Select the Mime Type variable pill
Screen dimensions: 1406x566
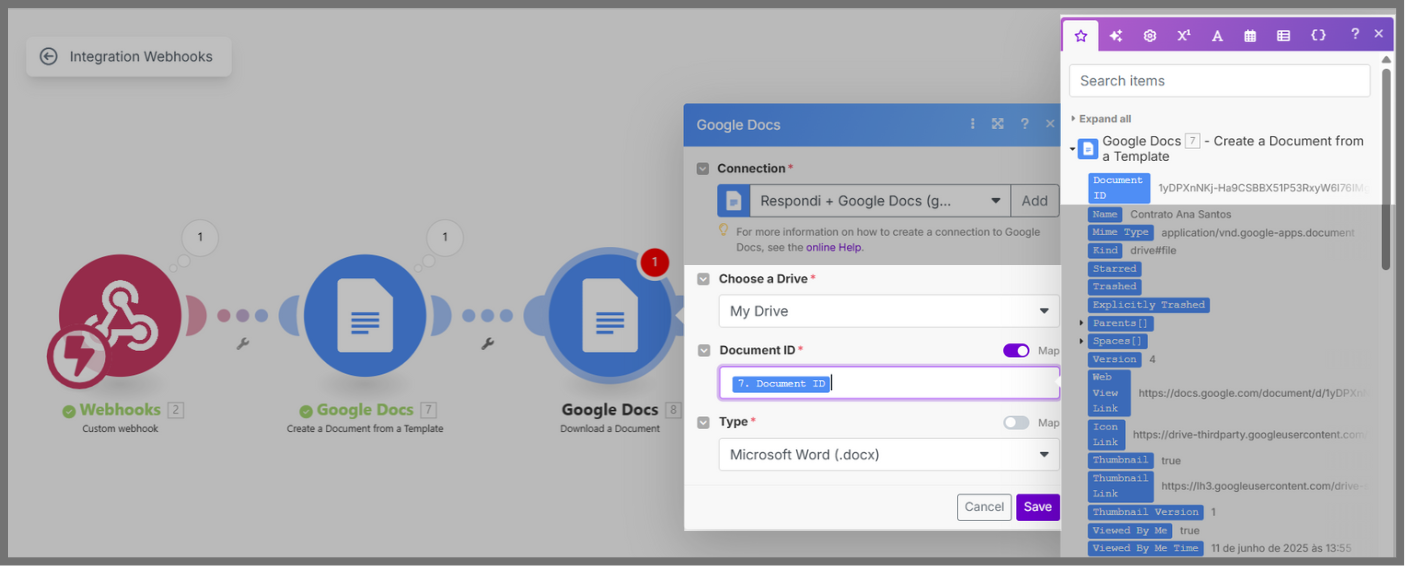click(1120, 232)
